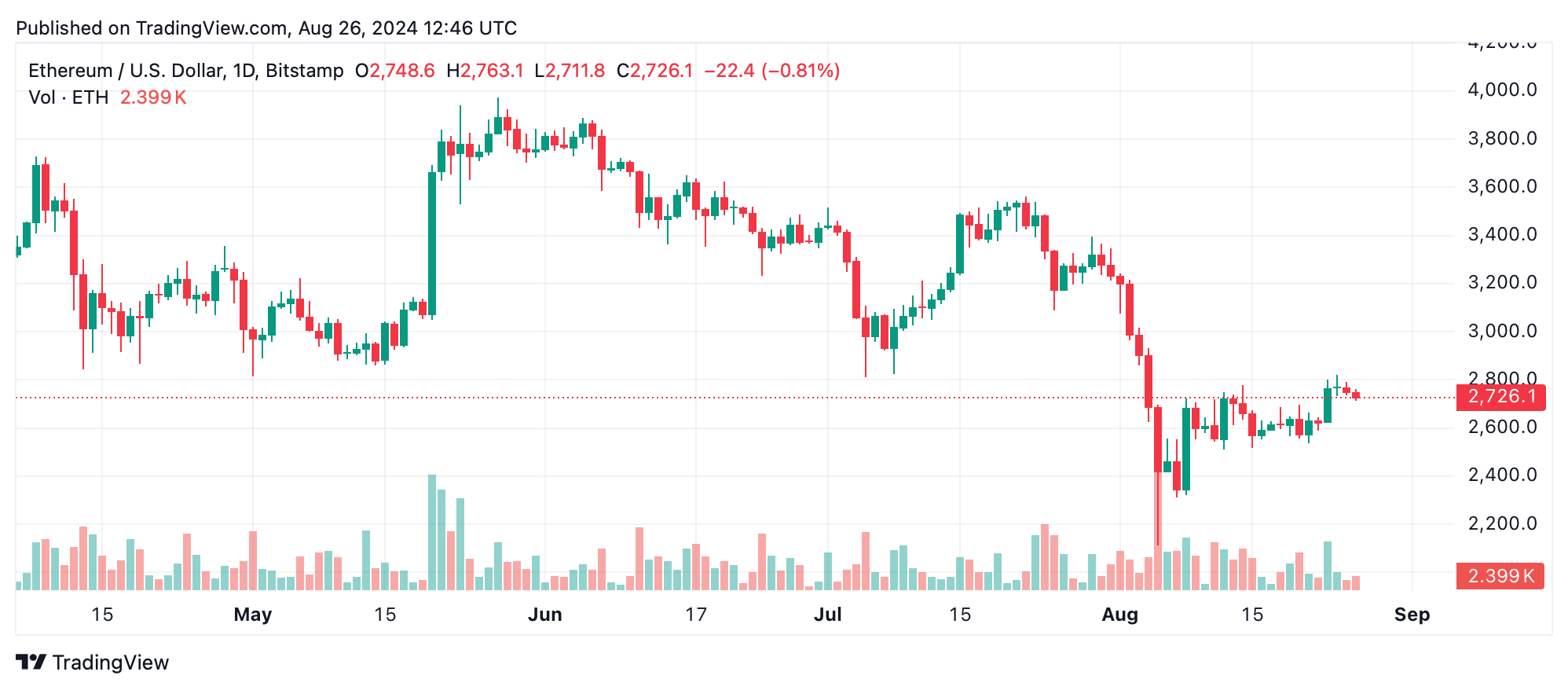1568x690 pixels.
Task: Click the TradingView logo icon
Action: pos(31,662)
